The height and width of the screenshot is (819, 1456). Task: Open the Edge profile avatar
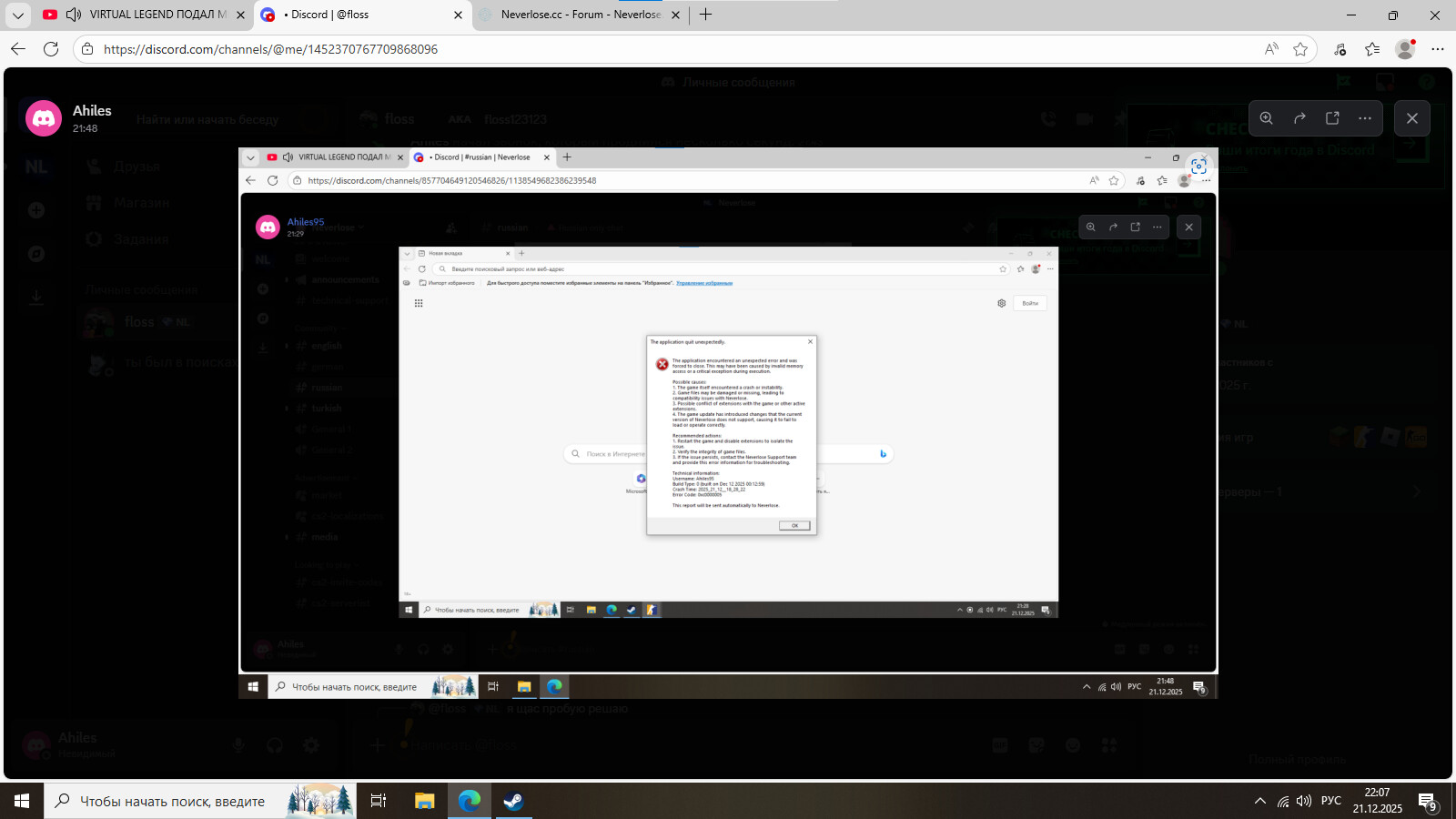1405,49
